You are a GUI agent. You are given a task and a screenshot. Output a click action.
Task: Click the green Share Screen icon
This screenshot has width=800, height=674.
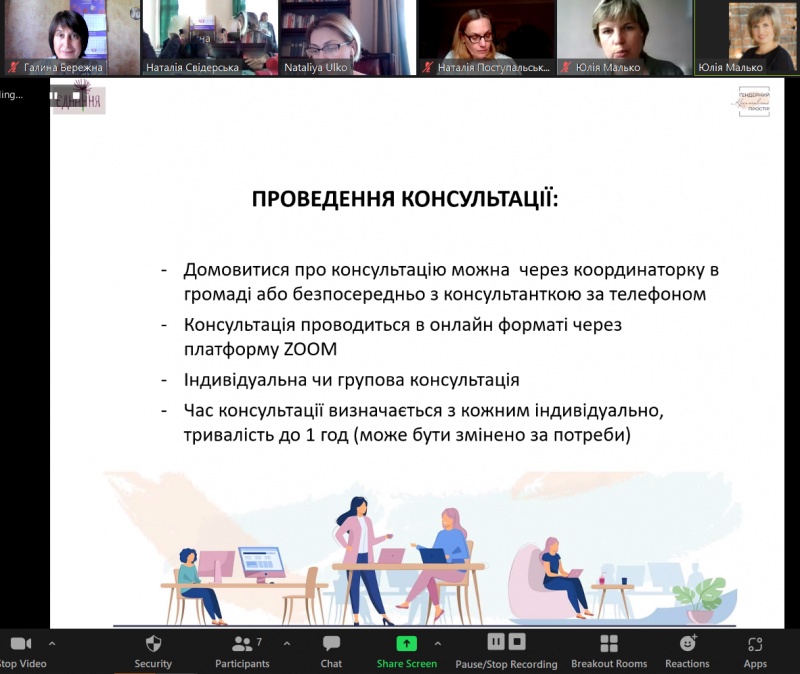point(406,643)
